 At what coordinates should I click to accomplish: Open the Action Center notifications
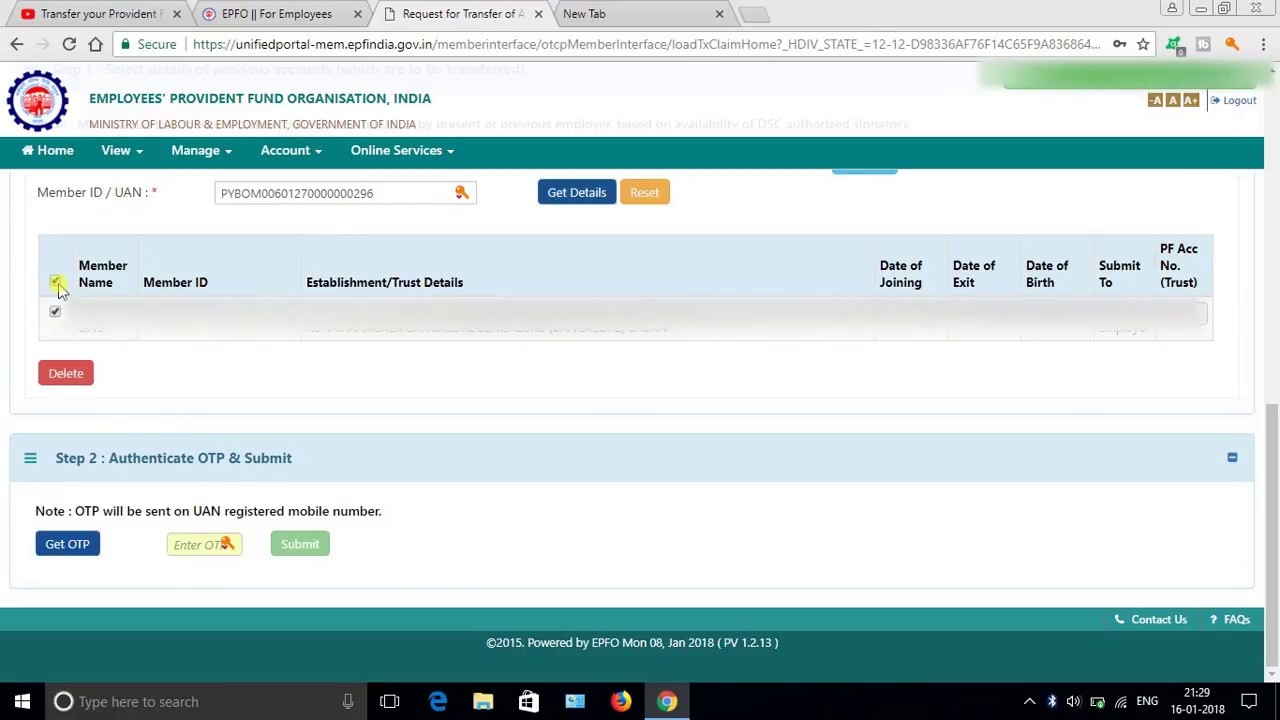1249,701
